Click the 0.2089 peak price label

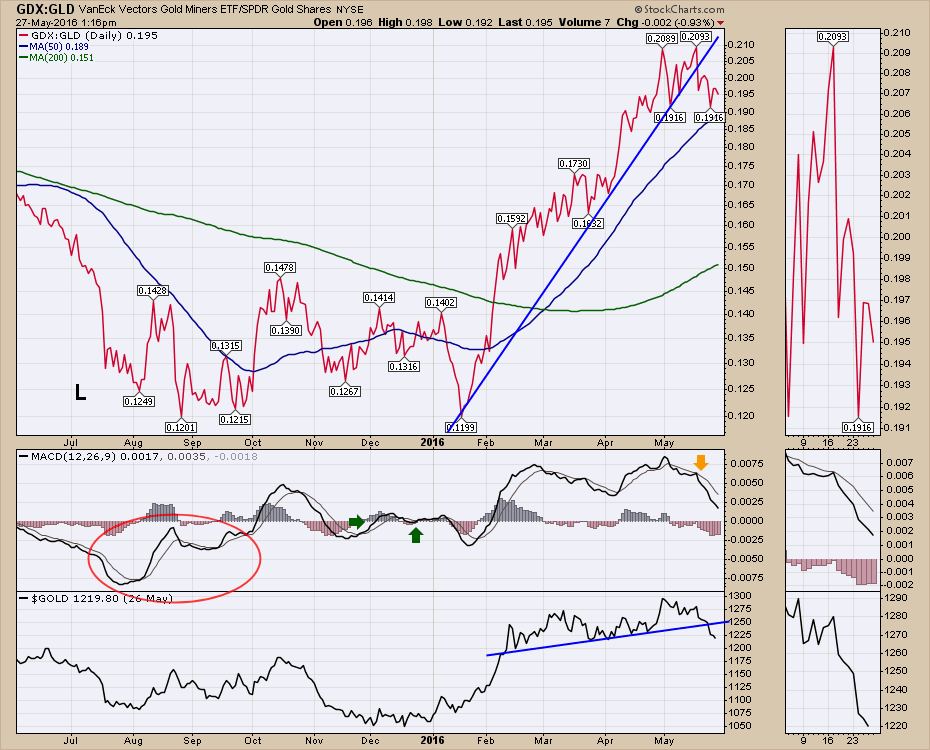661,39
